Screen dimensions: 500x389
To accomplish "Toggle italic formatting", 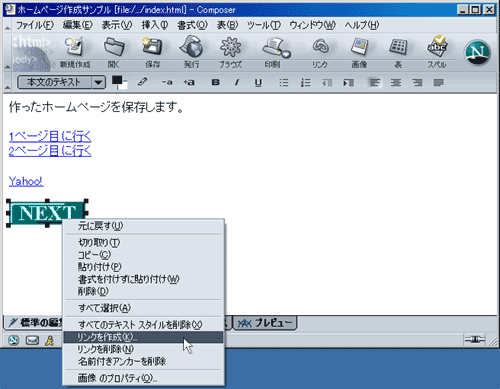I will pos(237,82).
